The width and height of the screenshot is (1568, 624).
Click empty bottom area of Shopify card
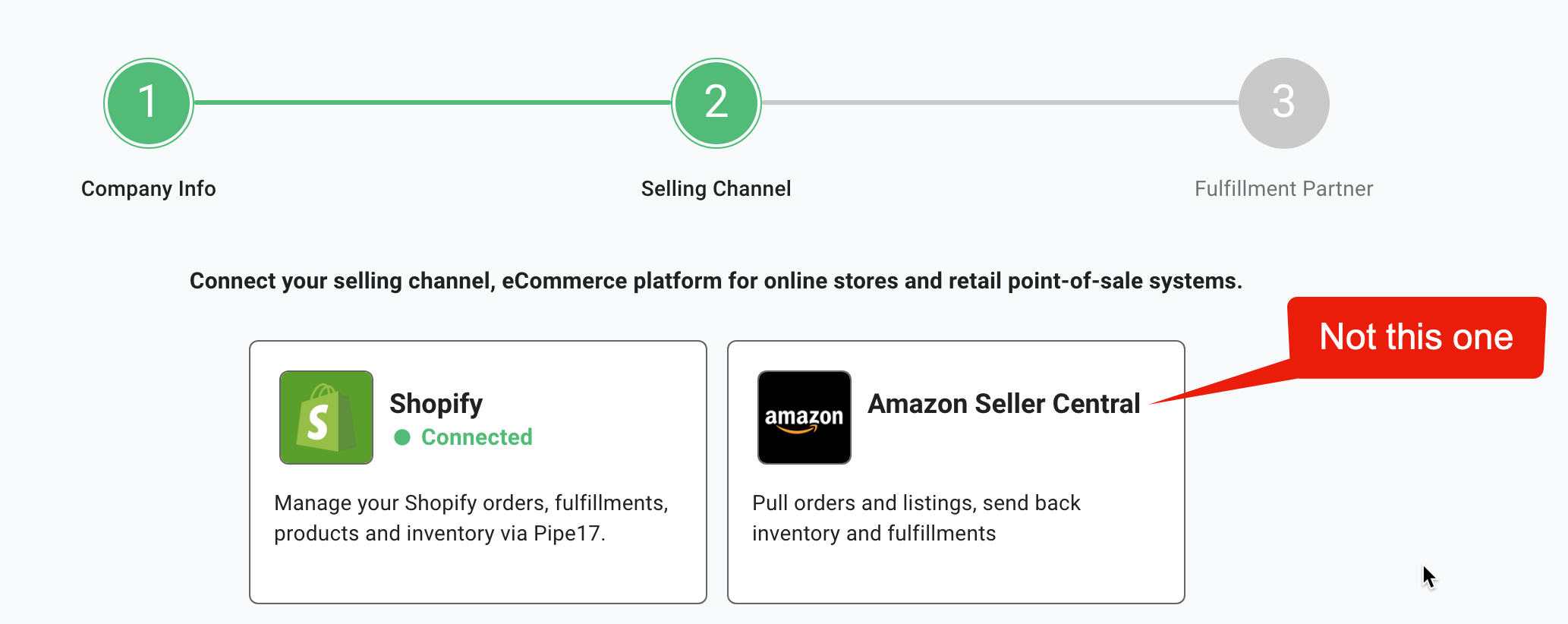pyautogui.click(x=478, y=575)
